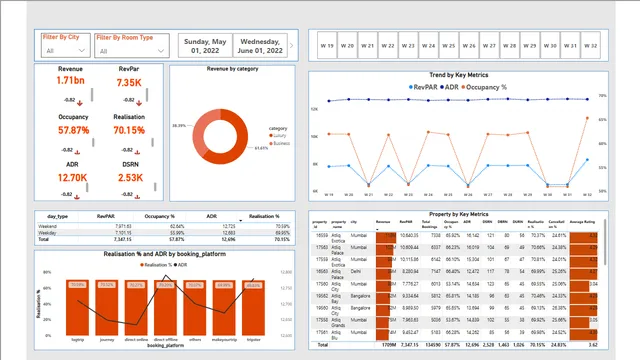Click the ADR legend item in trend chart

pyautogui.click(x=449, y=87)
